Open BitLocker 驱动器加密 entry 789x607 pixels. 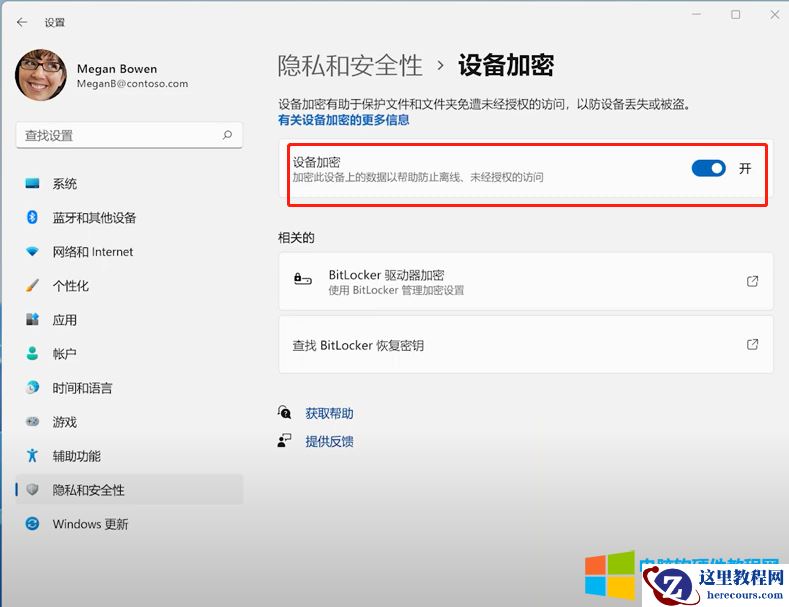pos(526,281)
